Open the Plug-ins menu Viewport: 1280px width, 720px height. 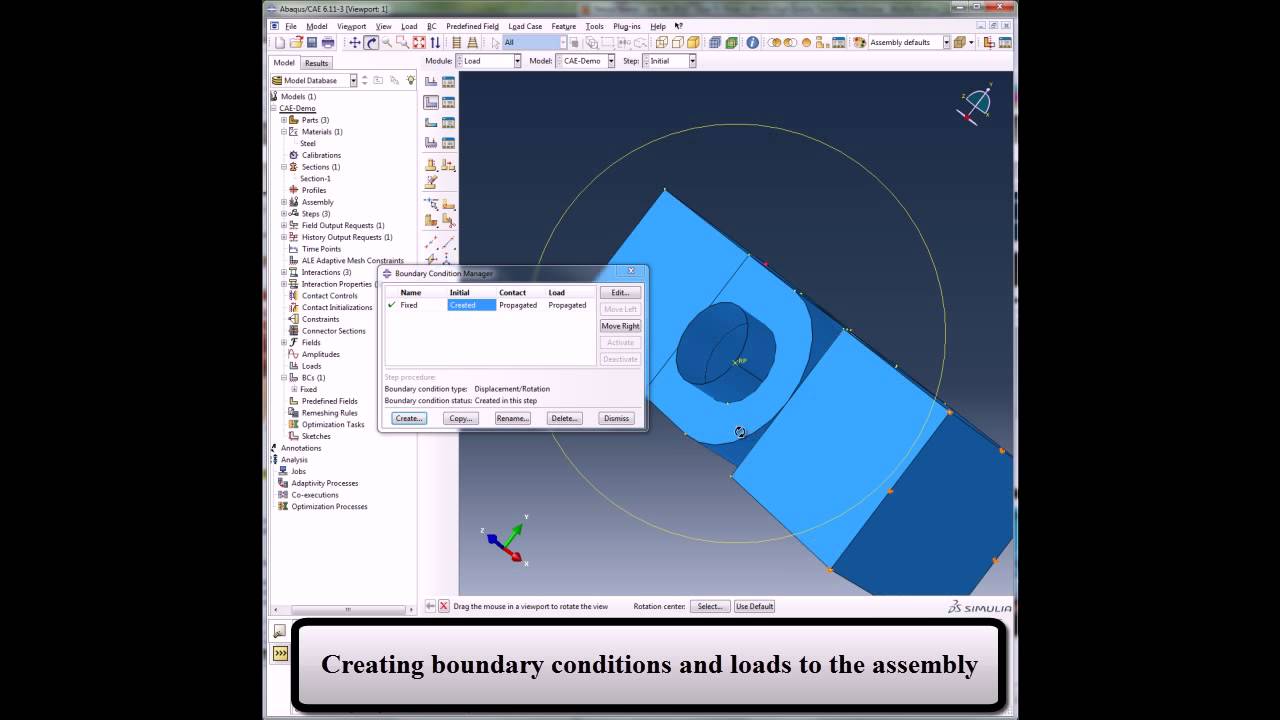pyautogui.click(x=627, y=26)
